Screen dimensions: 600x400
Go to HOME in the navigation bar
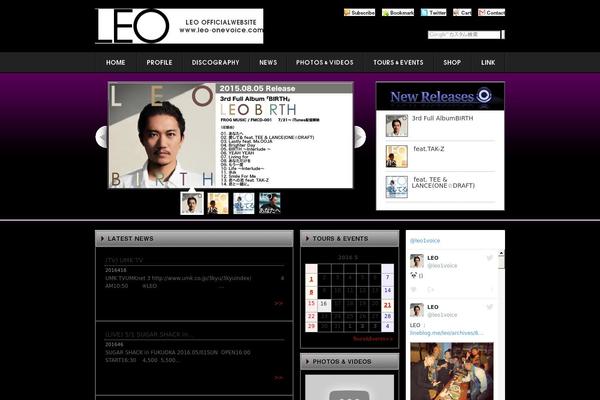pyautogui.click(x=116, y=62)
